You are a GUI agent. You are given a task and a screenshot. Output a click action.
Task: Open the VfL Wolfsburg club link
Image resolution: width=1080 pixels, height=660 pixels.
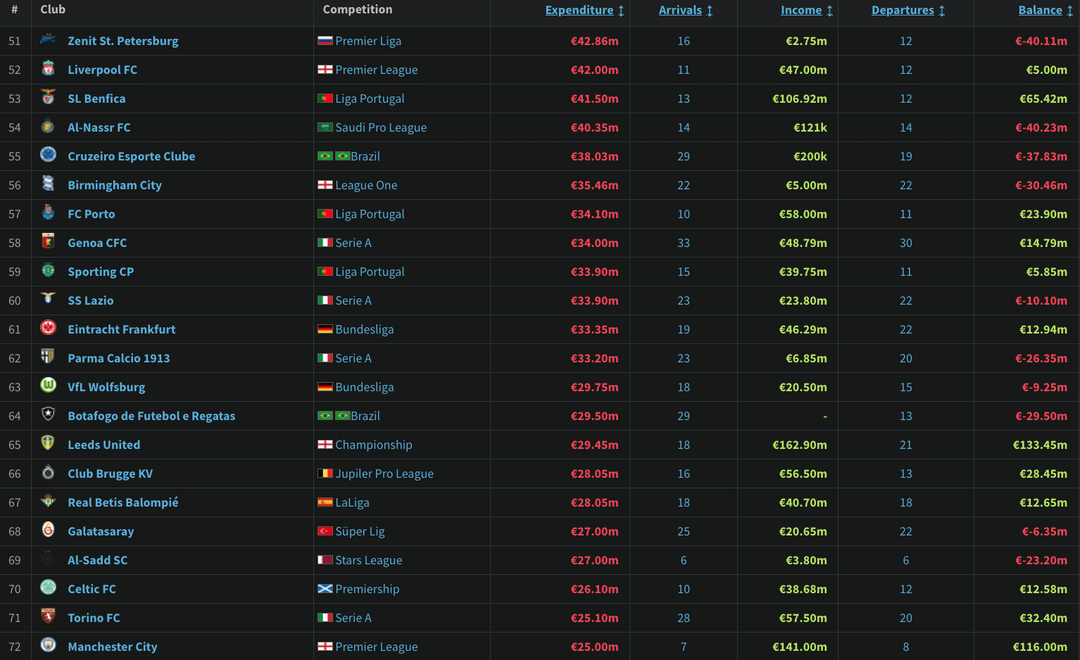pos(106,388)
